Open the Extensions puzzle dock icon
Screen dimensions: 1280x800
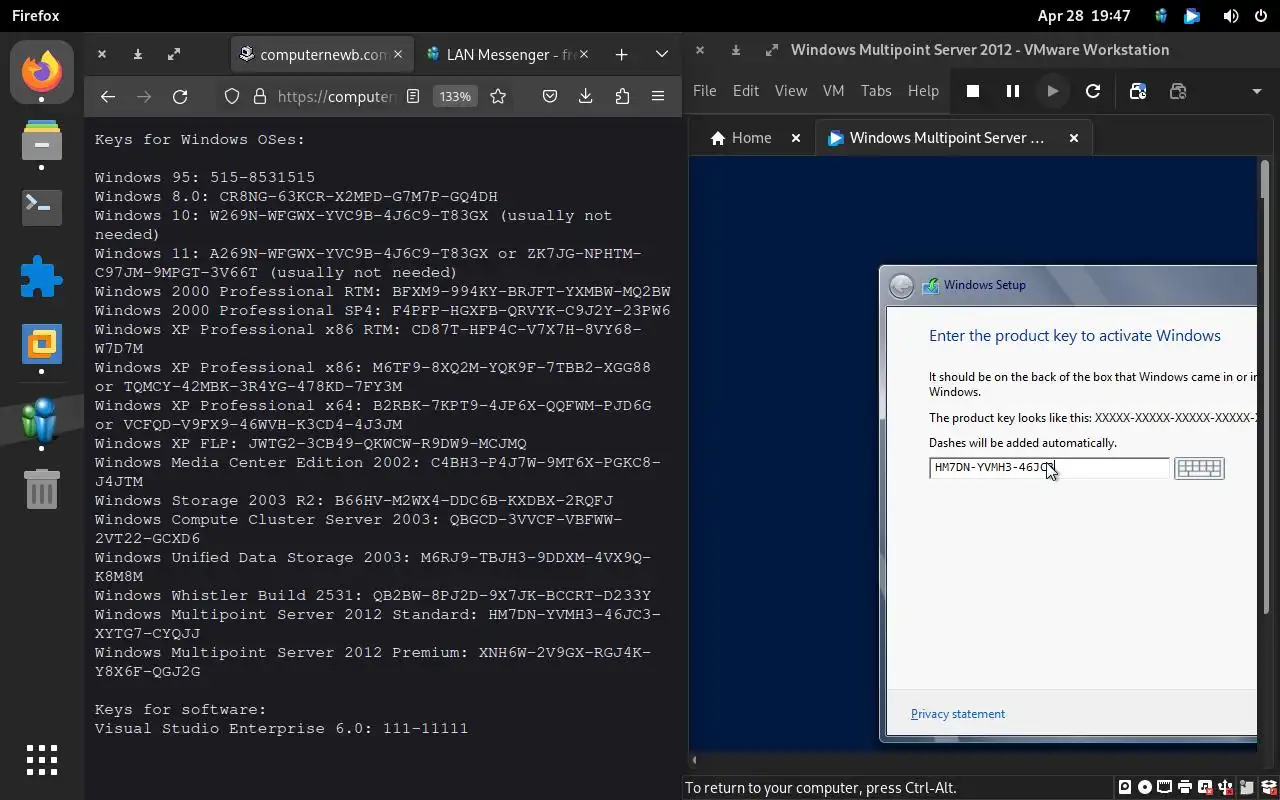(42, 276)
